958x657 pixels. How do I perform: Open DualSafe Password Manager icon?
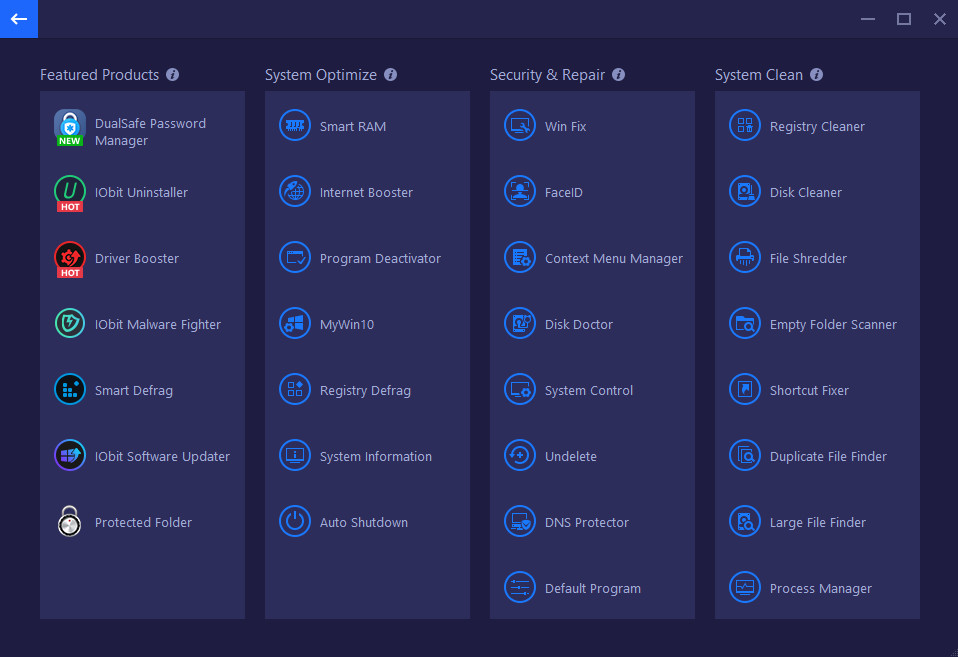(x=70, y=128)
